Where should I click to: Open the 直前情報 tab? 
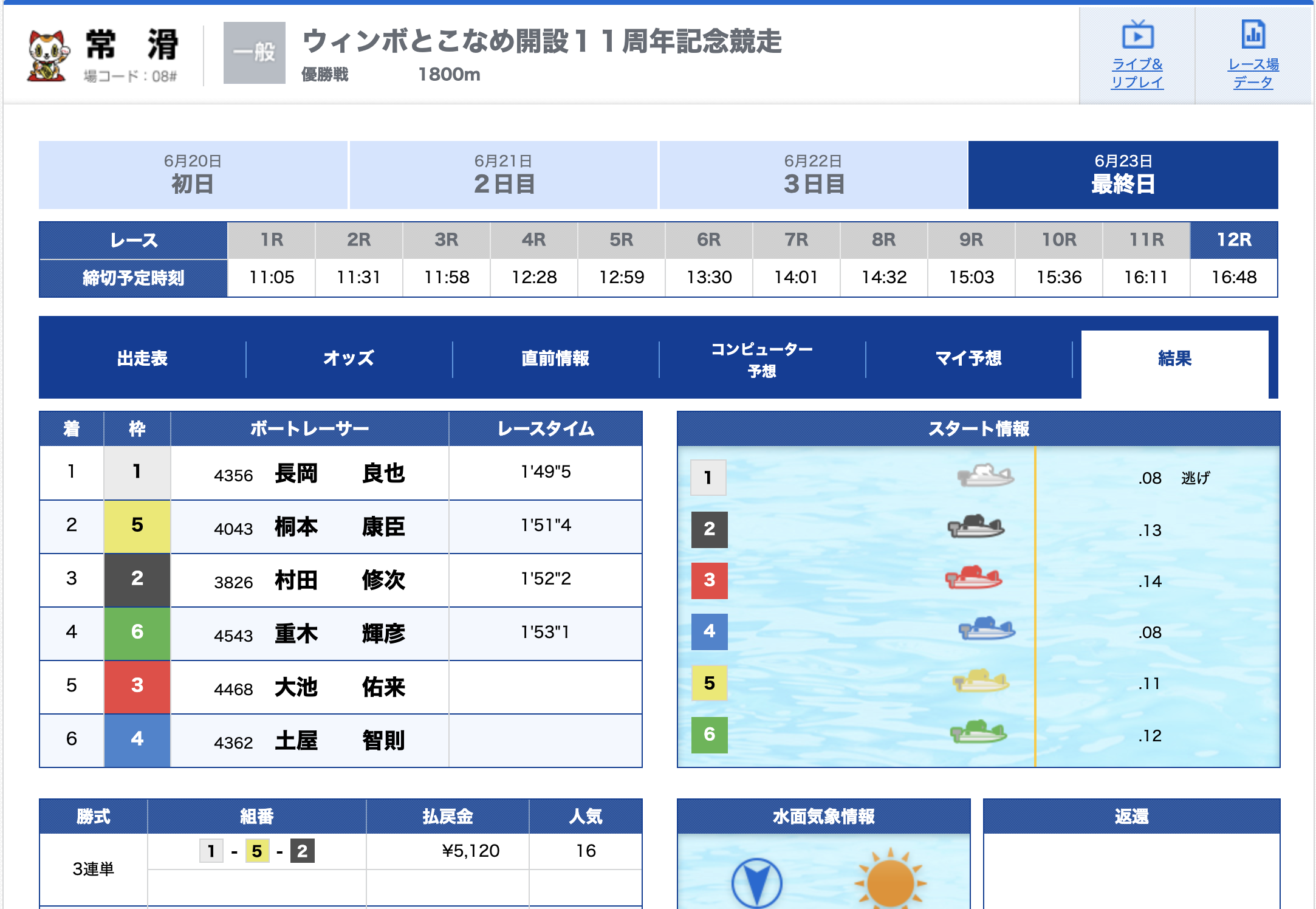[x=555, y=358]
